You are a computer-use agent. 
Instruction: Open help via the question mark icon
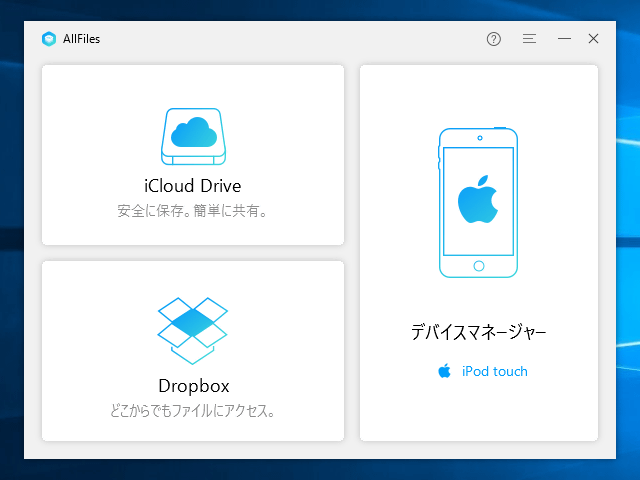click(x=493, y=39)
